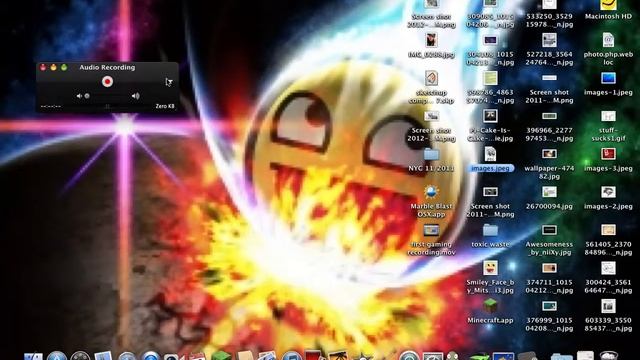Select the 300424_3561 64647 jpg file
The width and height of the screenshot is (640, 360).
[608, 268]
